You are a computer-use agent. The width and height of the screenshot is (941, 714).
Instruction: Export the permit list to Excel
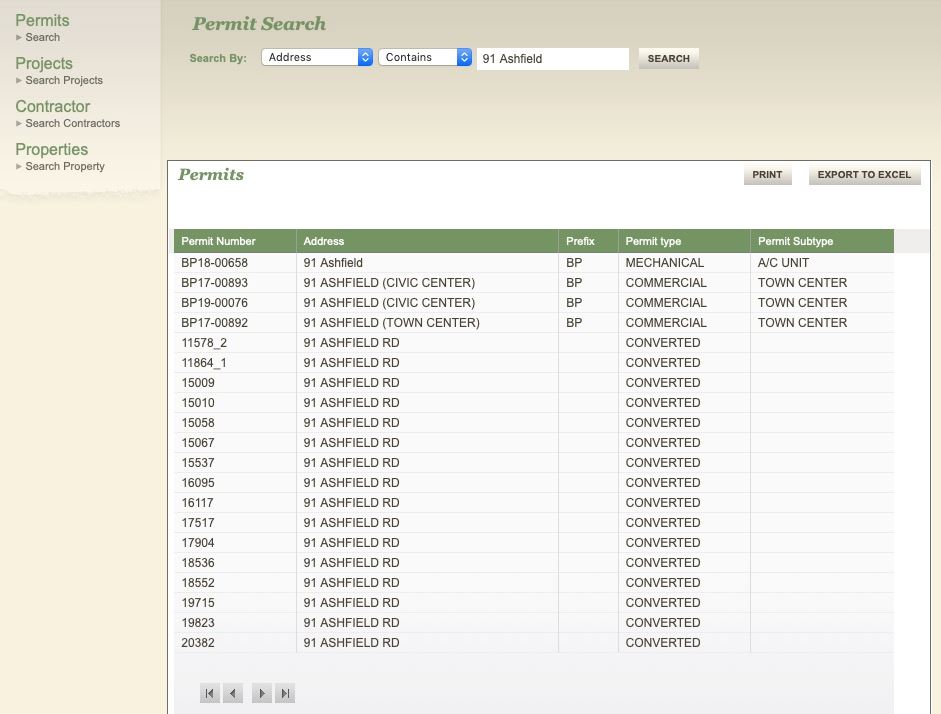click(x=863, y=174)
